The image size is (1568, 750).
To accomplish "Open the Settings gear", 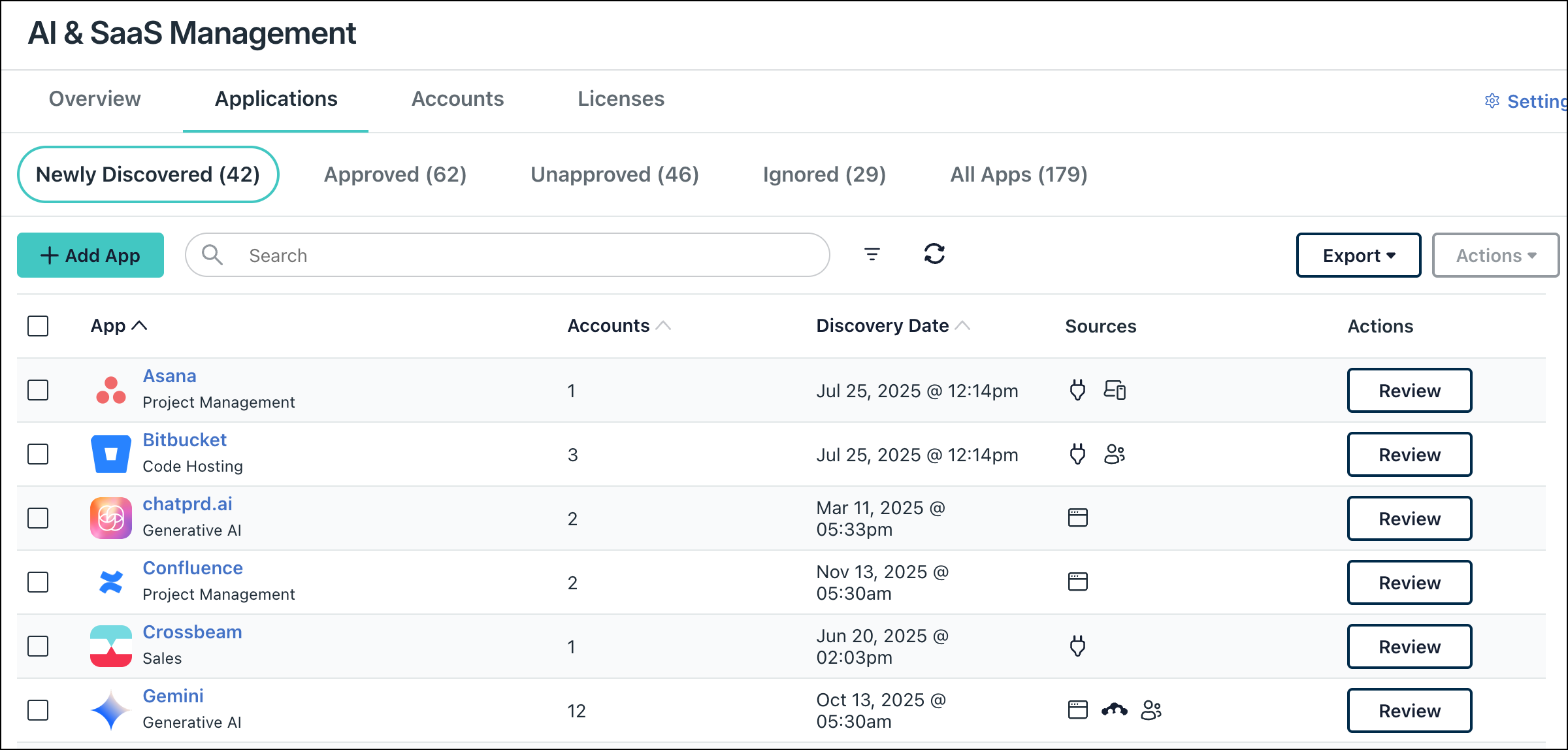I will [x=1492, y=101].
